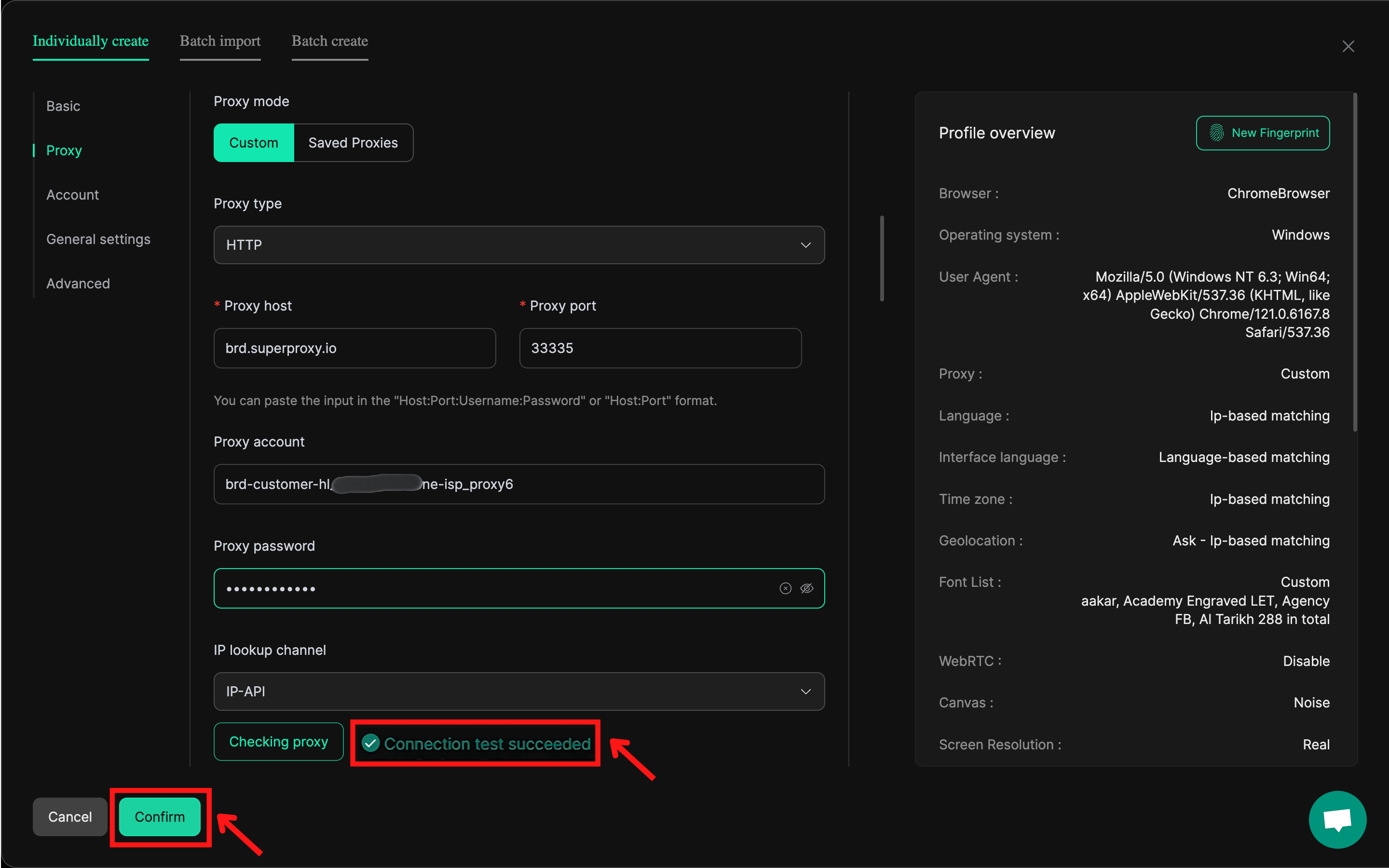
Task: Click the green connection success checkmark
Action: tap(371, 744)
